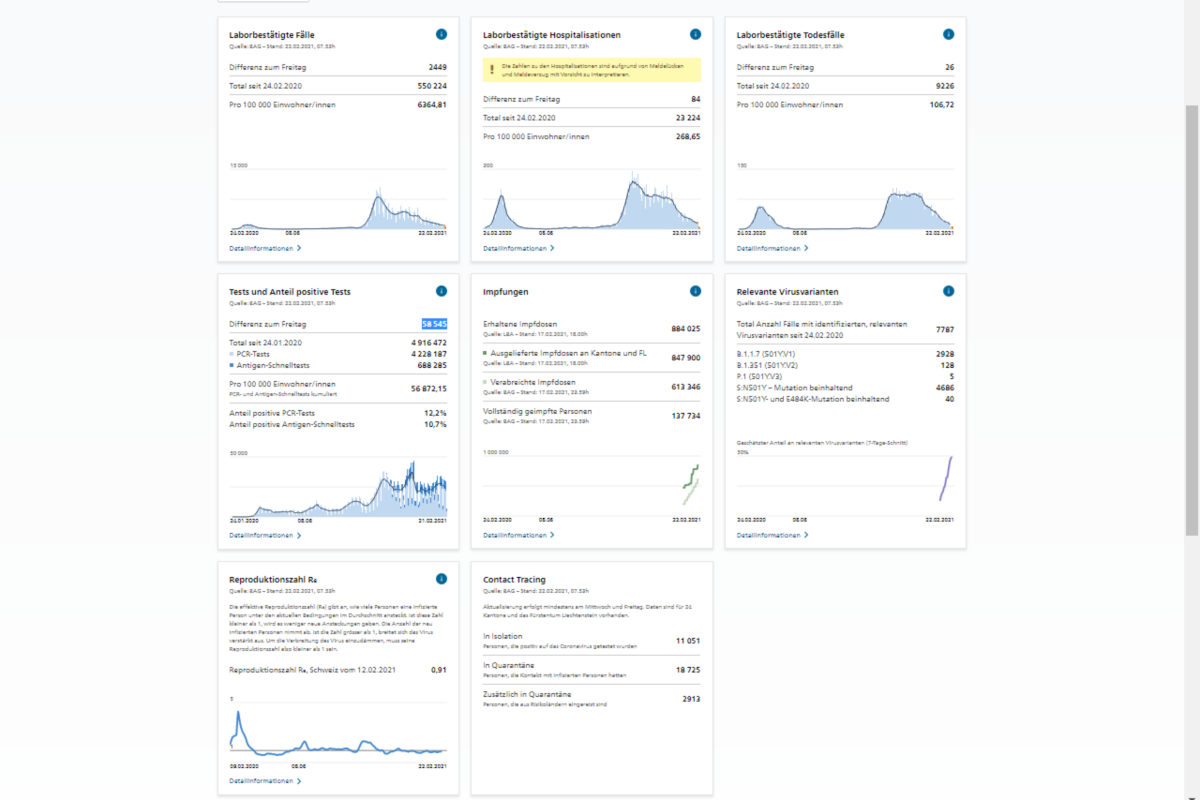
Task: Click the Contact Tracing card heading
Action: coord(515,579)
